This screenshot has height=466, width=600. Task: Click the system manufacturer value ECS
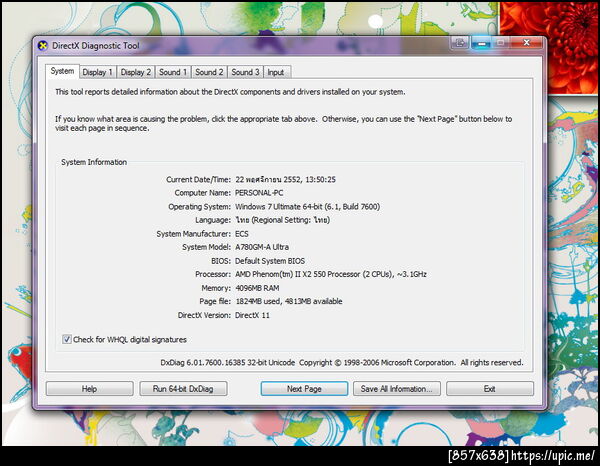pyautogui.click(x=241, y=234)
